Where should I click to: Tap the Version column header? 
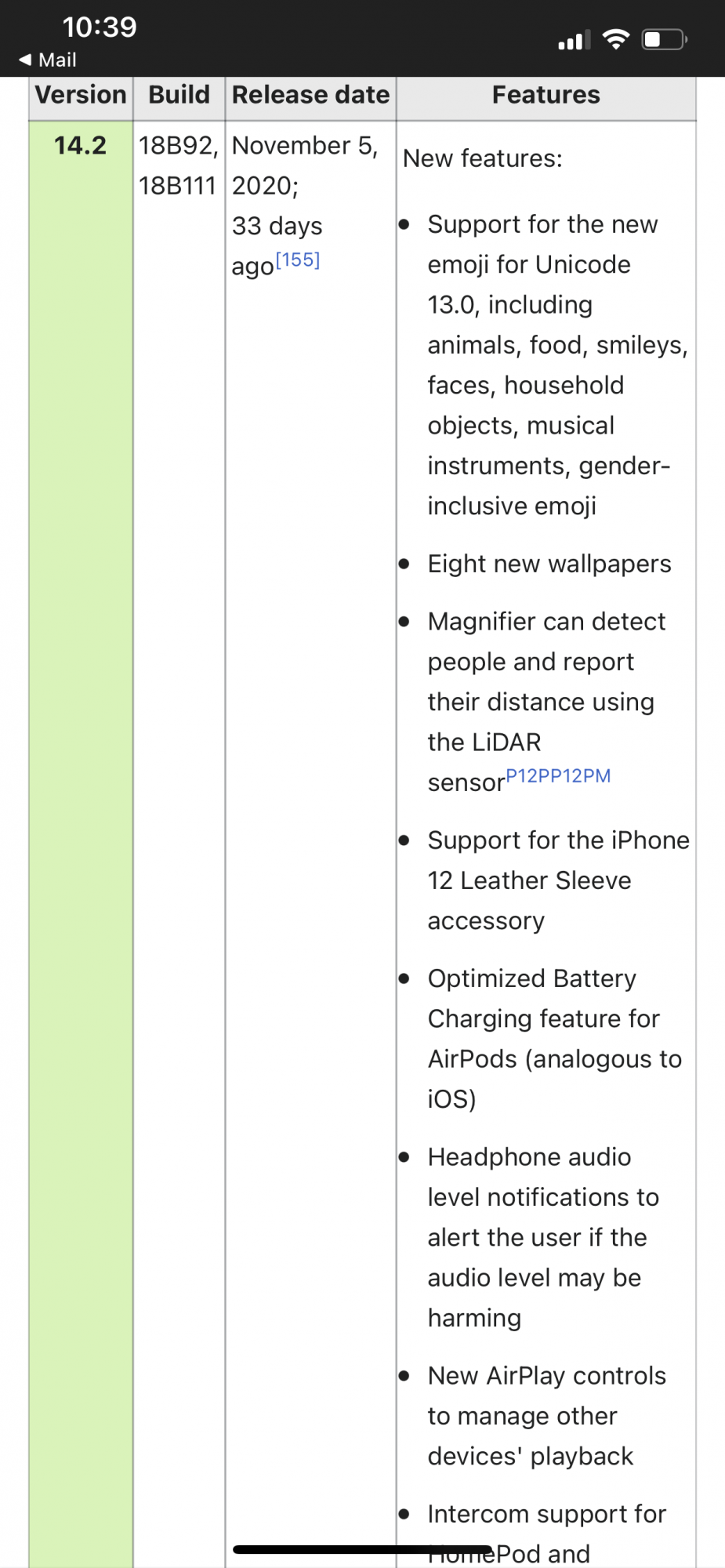(x=81, y=95)
